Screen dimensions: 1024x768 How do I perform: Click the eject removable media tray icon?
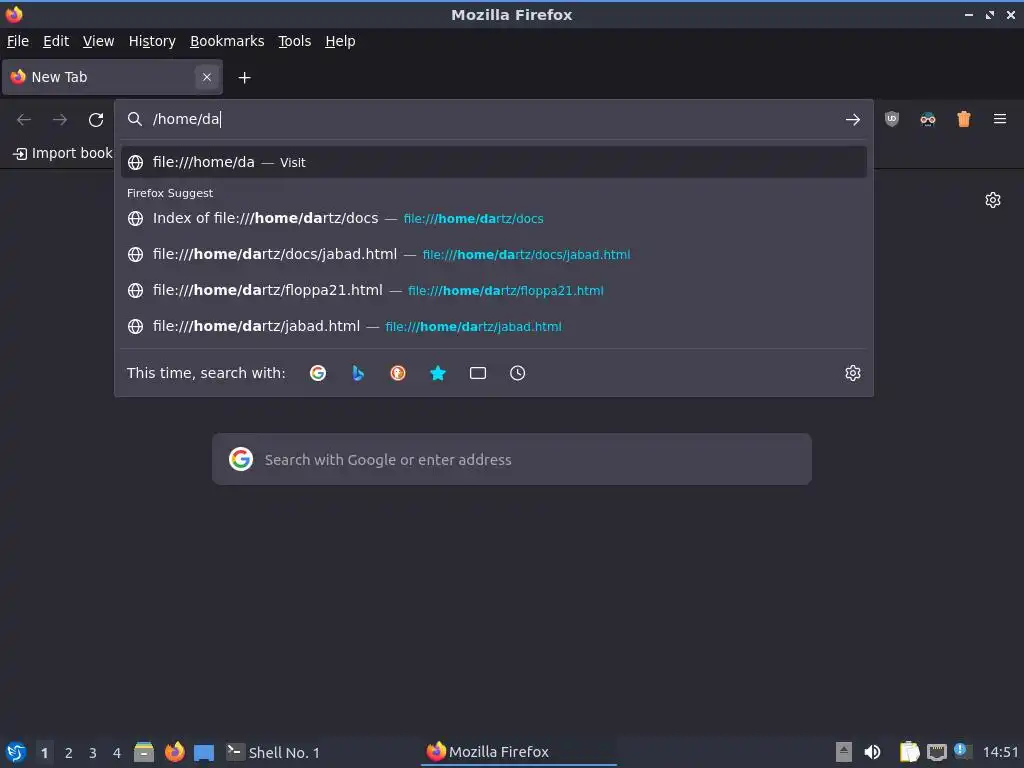(844, 752)
